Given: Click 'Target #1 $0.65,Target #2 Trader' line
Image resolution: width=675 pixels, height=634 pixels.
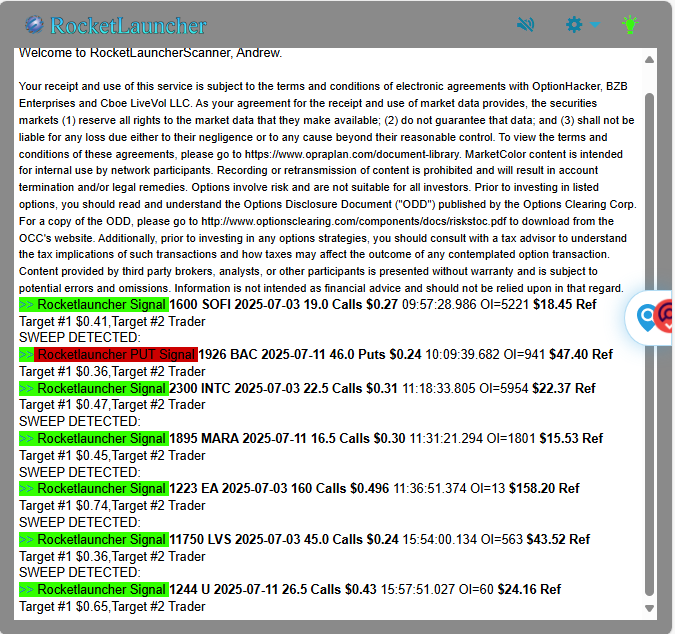Looking at the screenshot, I should tap(112, 606).
